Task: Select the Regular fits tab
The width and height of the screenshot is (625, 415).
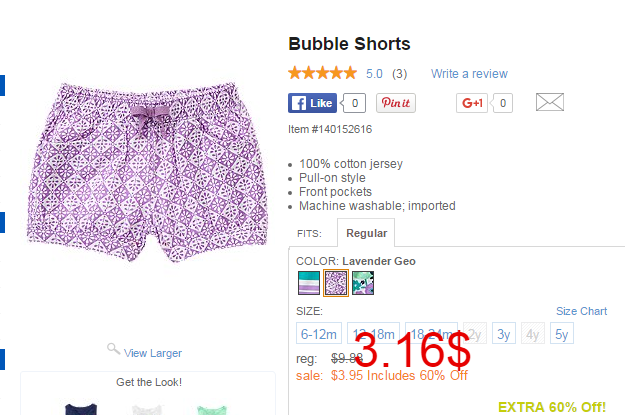Action: click(x=366, y=233)
